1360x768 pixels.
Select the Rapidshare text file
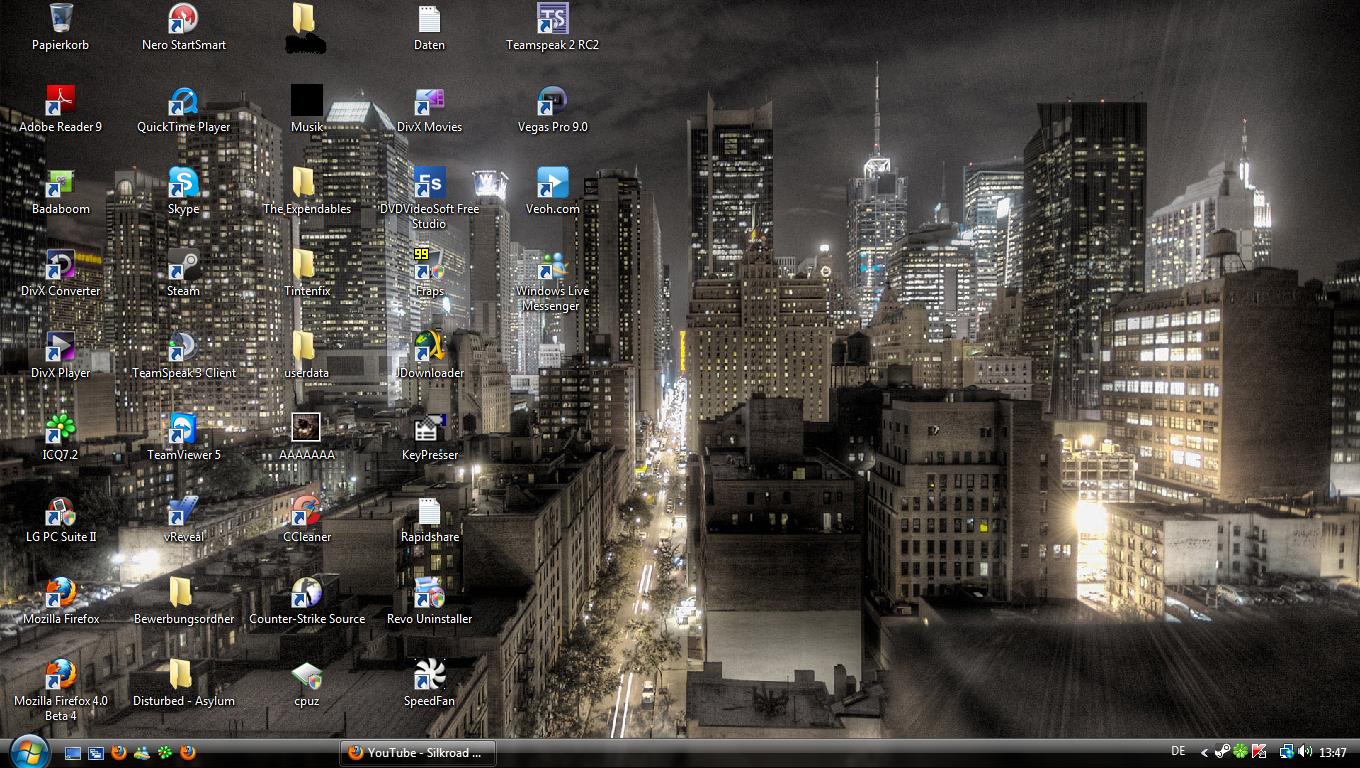pyautogui.click(x=429, y=511)
